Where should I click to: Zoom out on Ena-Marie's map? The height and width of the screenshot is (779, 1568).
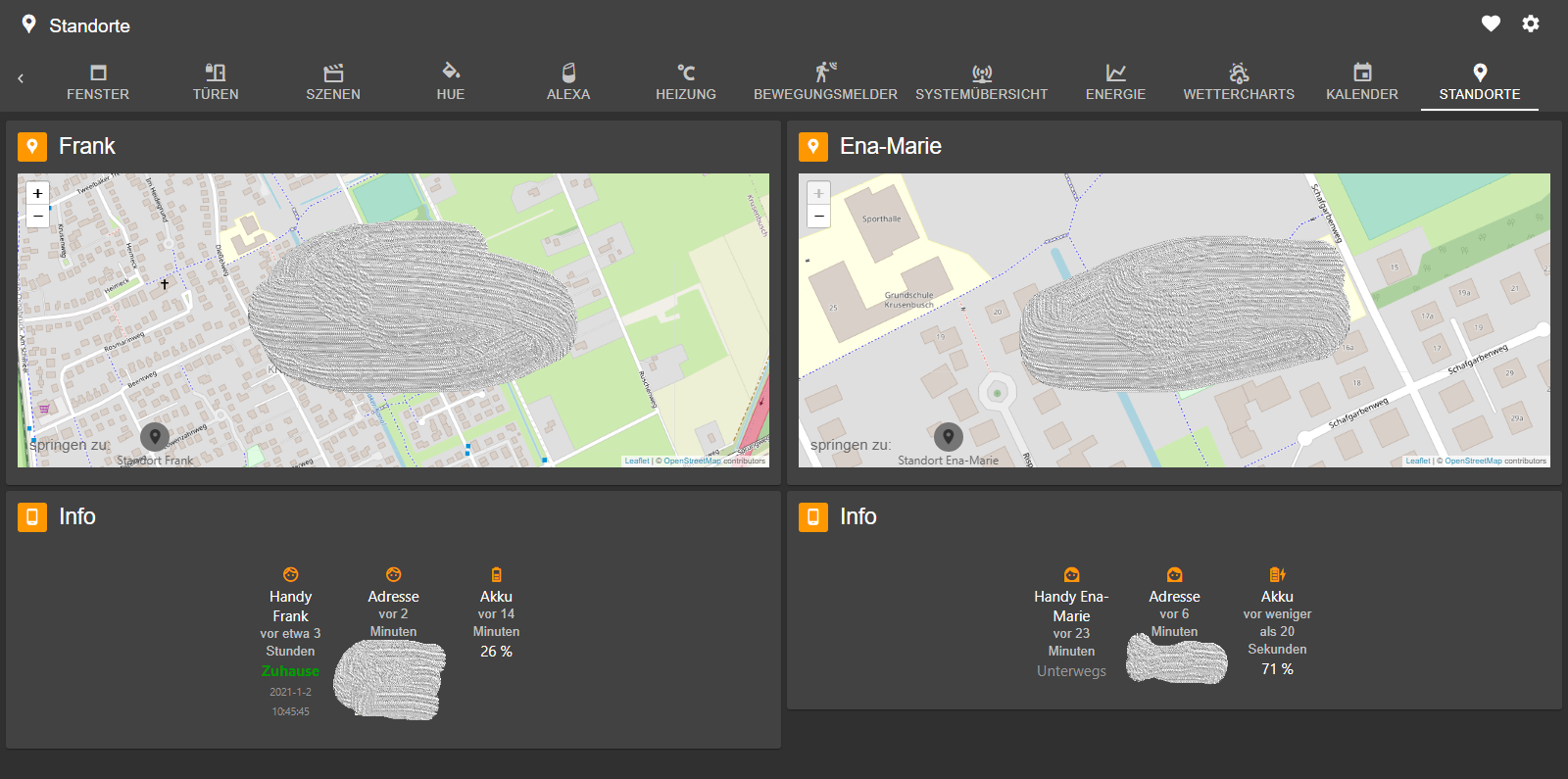[818, 216]
